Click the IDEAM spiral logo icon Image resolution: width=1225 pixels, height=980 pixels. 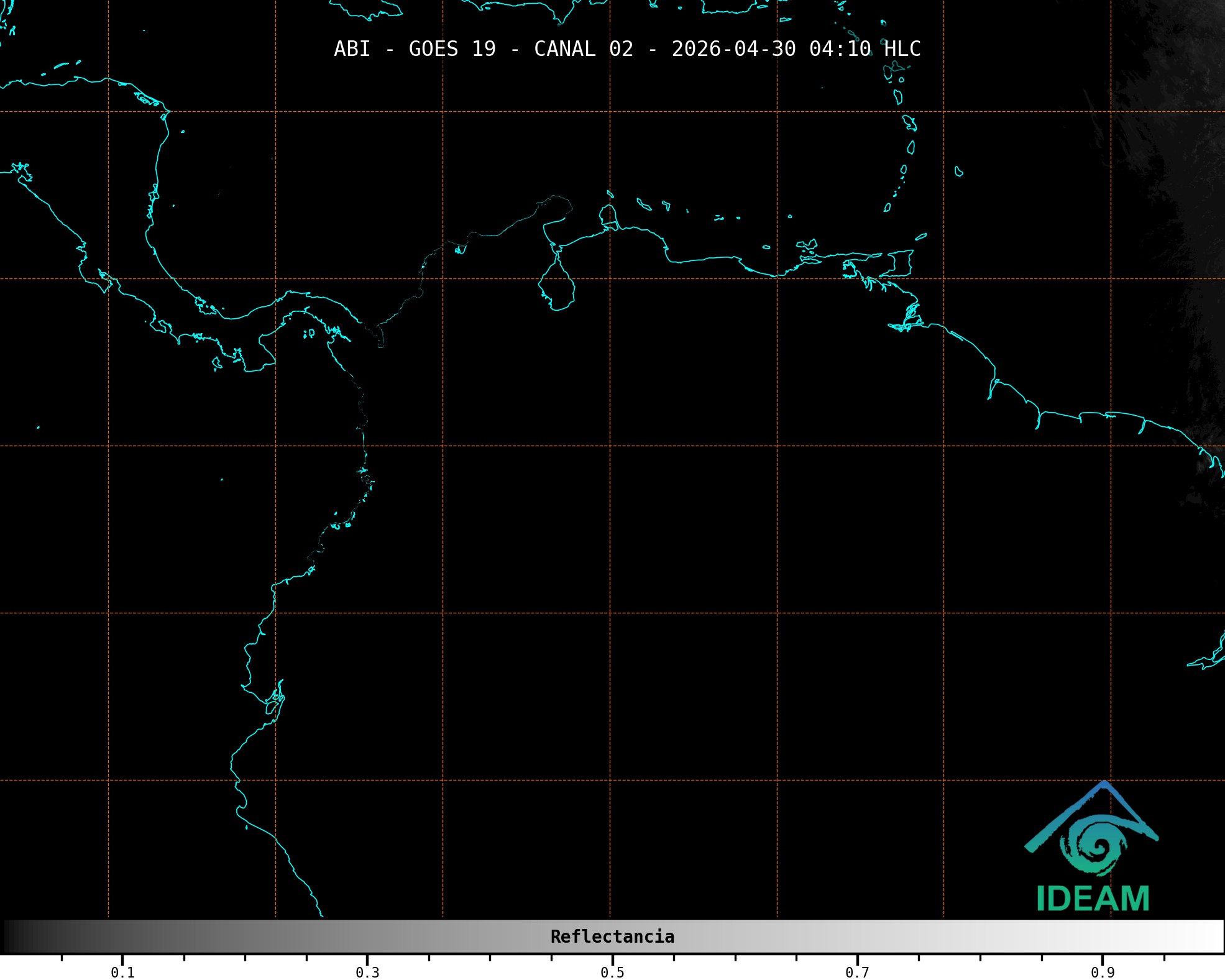click(1093, 846)
